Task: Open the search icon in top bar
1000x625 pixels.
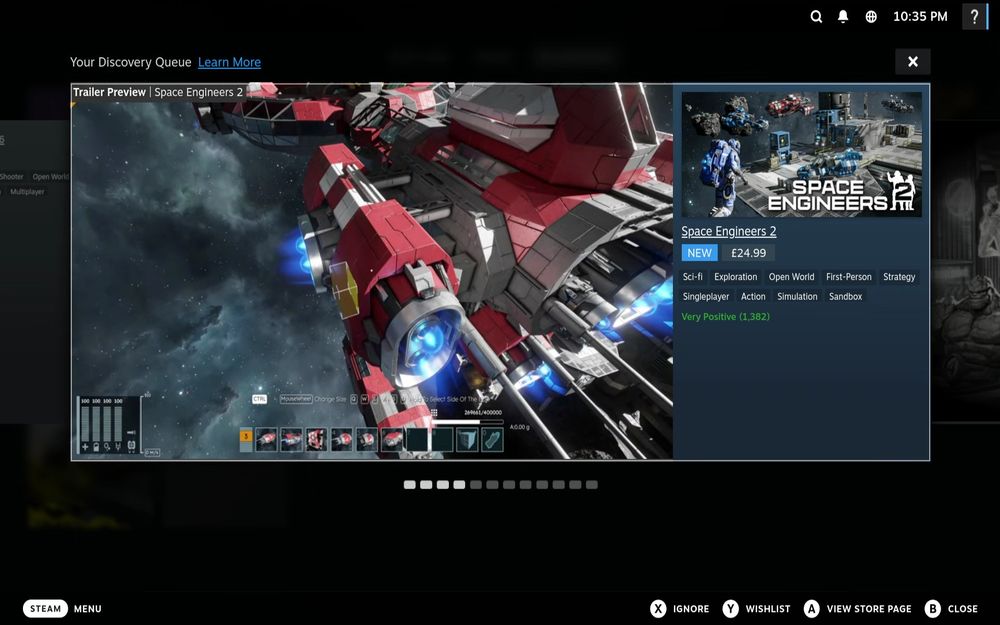Action: pyautogui.click(x=816, y=17)
